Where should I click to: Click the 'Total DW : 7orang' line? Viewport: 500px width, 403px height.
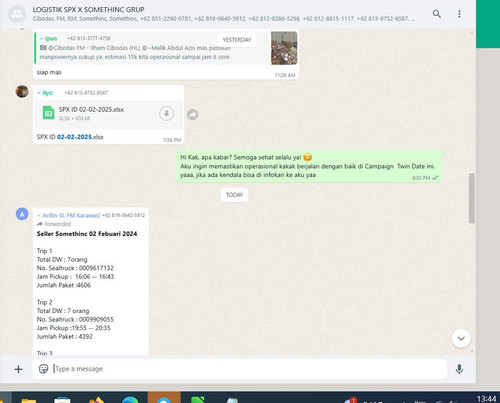coord(62,259)
